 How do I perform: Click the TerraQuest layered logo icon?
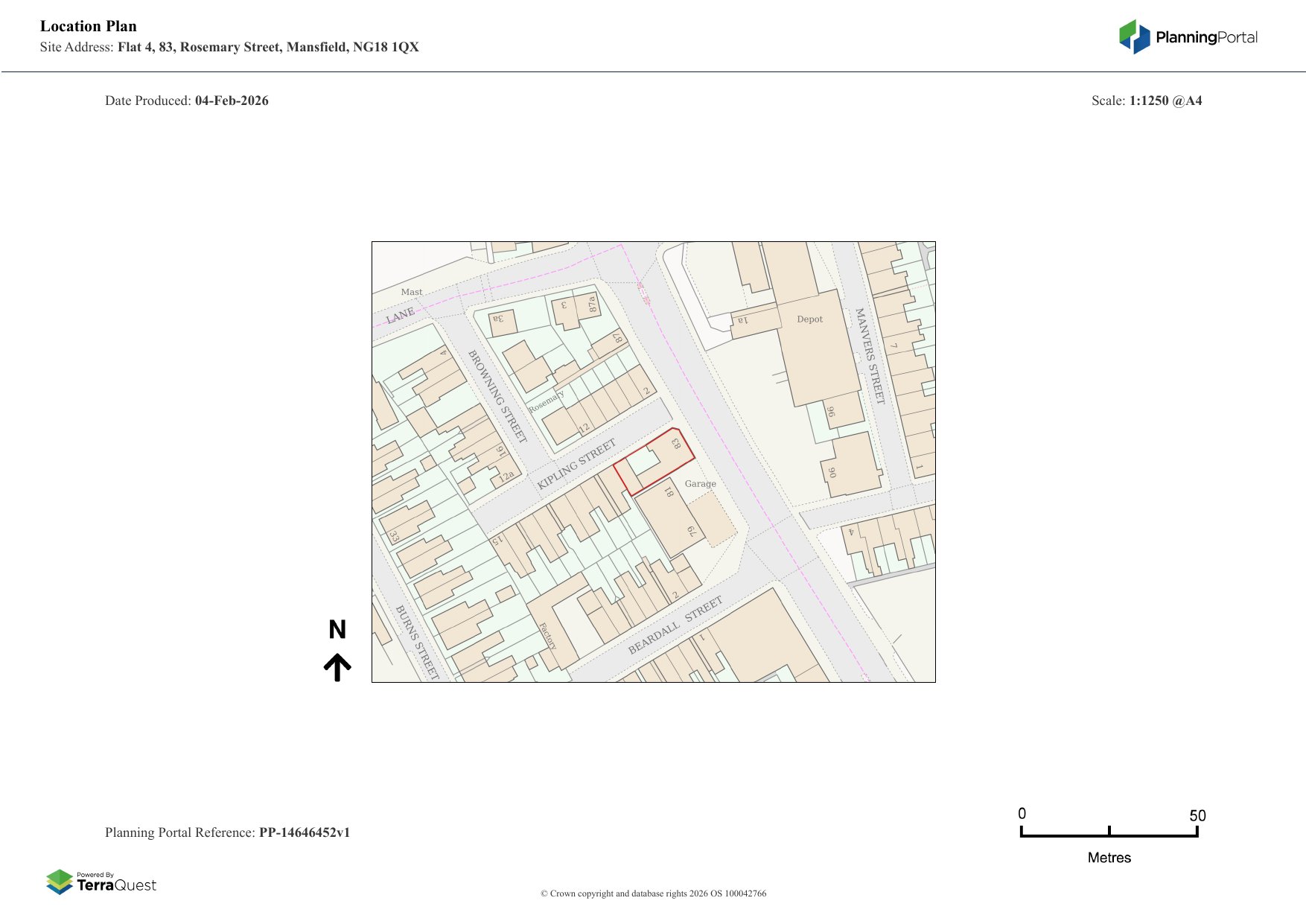click(60, 882)
